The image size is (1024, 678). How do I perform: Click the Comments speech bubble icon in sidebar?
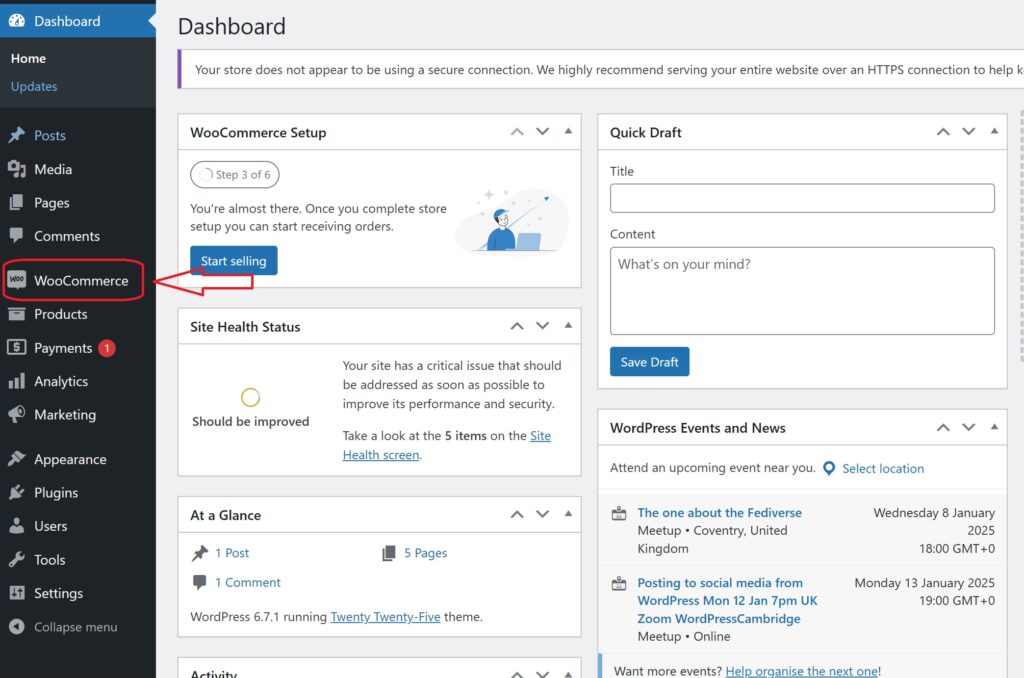click(x=17, y=236)
